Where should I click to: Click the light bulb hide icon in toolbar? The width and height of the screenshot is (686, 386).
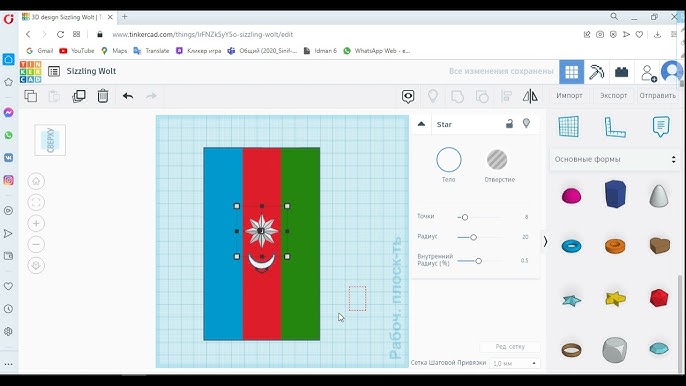click(x=433, y=96)
